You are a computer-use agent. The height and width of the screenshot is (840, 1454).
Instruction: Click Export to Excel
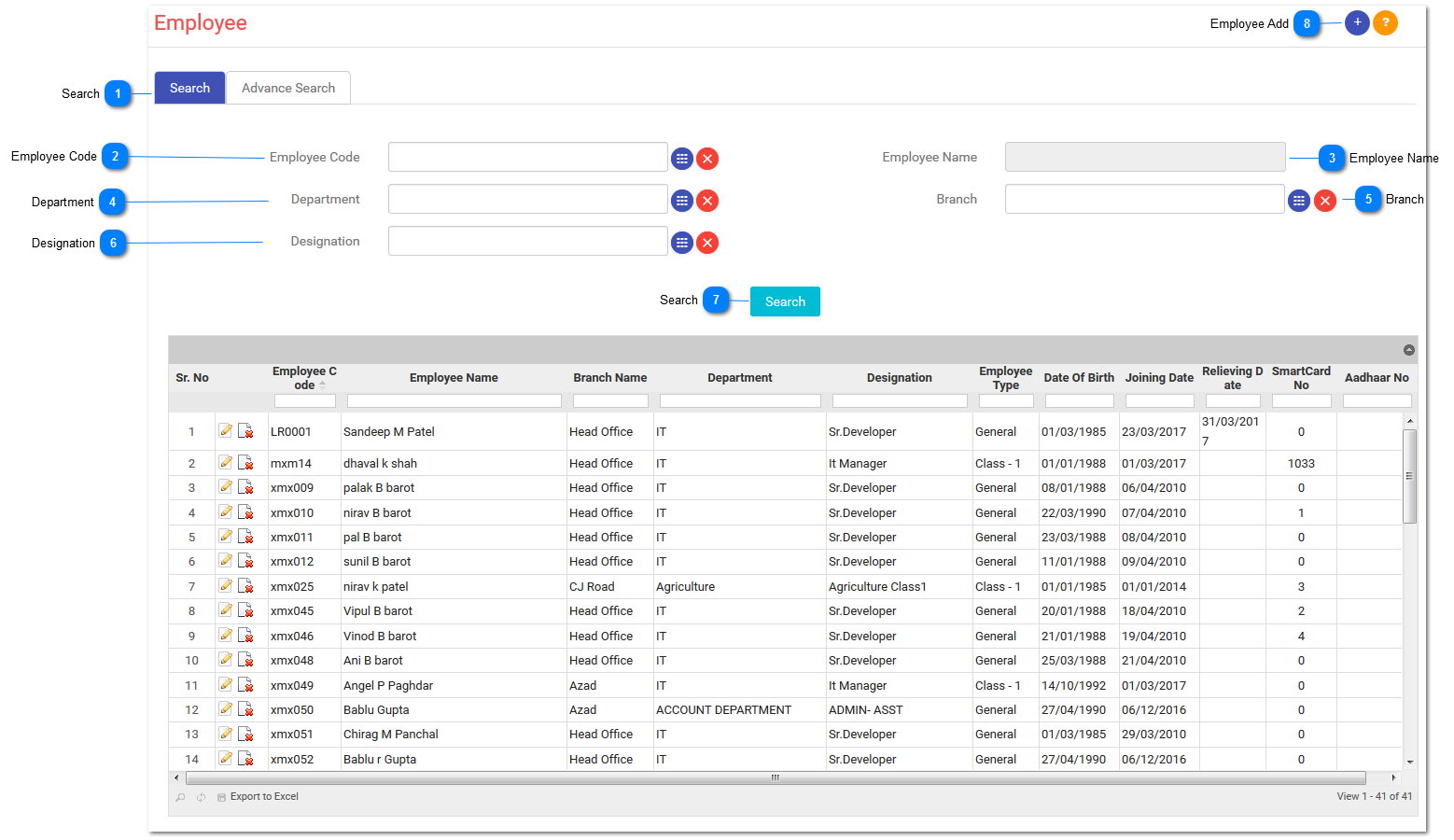(258, 797)
